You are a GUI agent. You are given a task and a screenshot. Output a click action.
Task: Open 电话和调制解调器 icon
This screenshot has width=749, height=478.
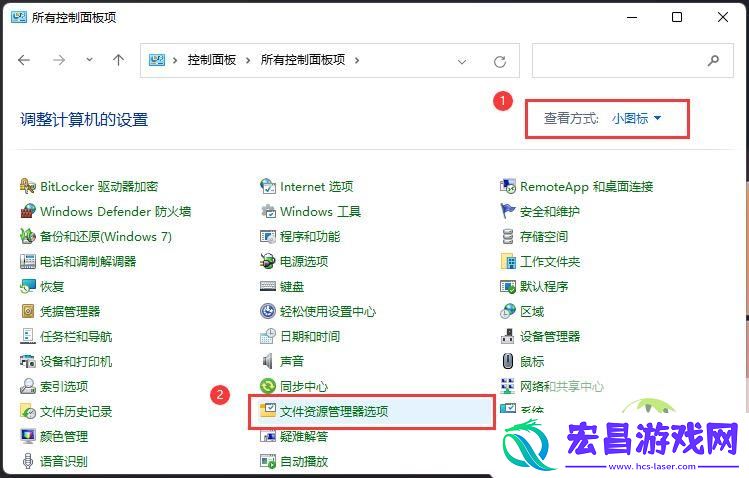coord(28,261)
